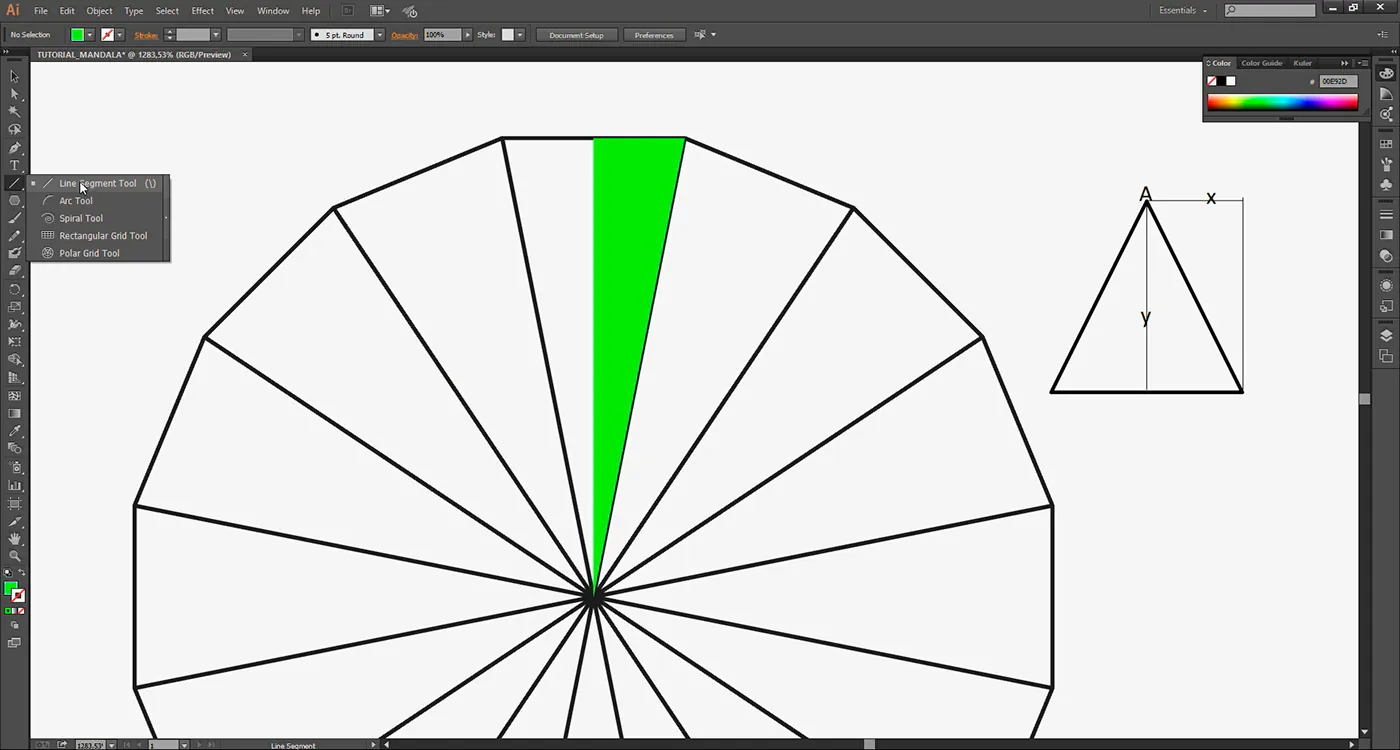
Task: Select the Pen tool in the toolbox
Action: point(14,147)
